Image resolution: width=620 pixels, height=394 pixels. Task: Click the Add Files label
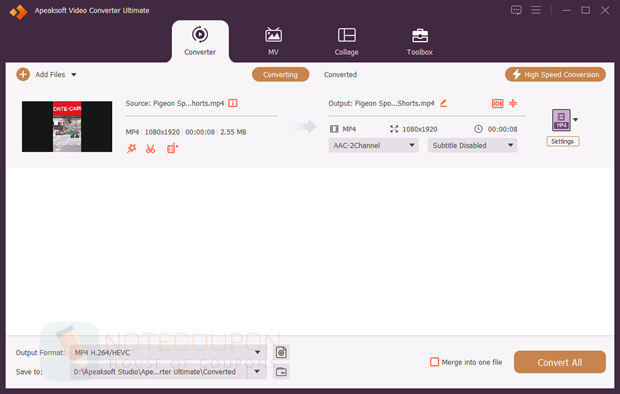pyautogui.click(x=50, y=75)
